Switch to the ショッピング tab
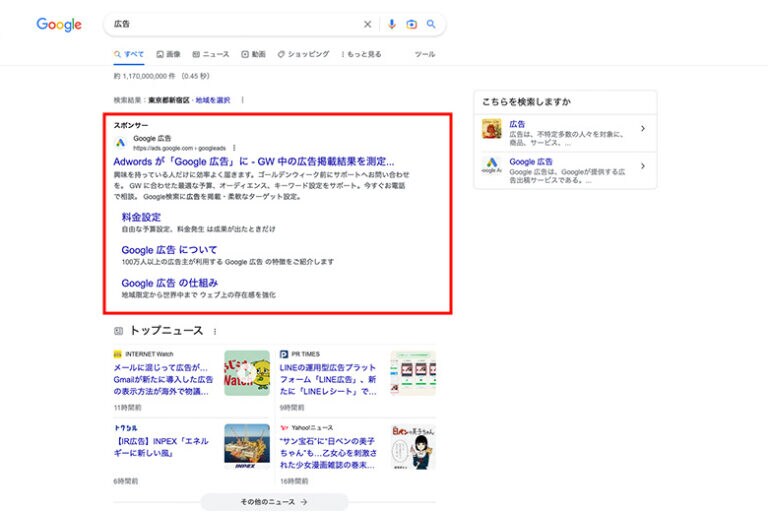The image size is (768, 512). (303, 54)
